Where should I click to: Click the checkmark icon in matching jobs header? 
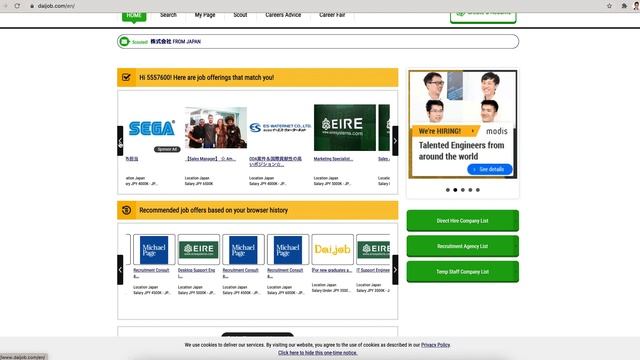(x=126, y=77)
